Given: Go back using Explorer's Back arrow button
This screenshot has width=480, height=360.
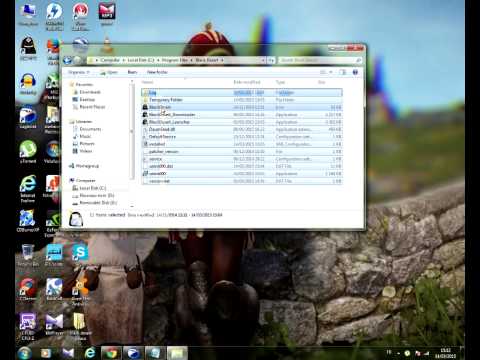Looking at the screenshot, I should 67,60.
